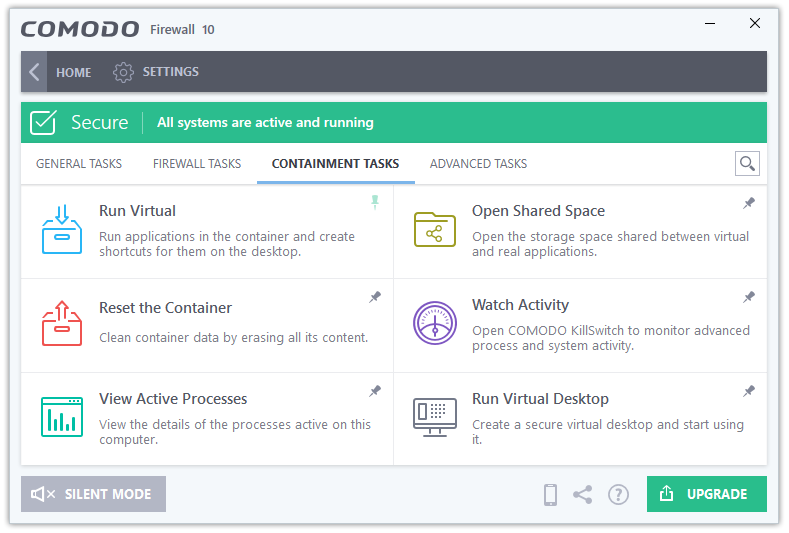Open the Advanced Tasks tab
This screenshot has width=789, height=533.
click(478, 164)
